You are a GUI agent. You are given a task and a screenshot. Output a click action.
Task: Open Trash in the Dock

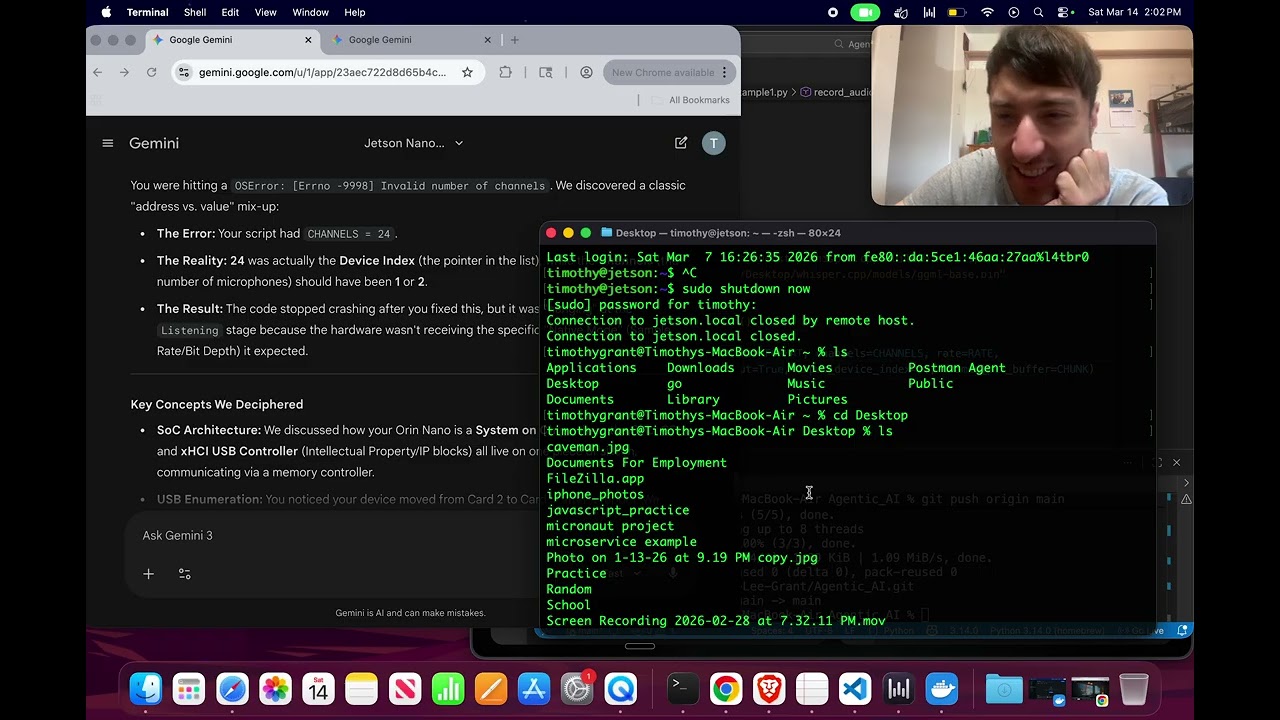pos(1133,689)
